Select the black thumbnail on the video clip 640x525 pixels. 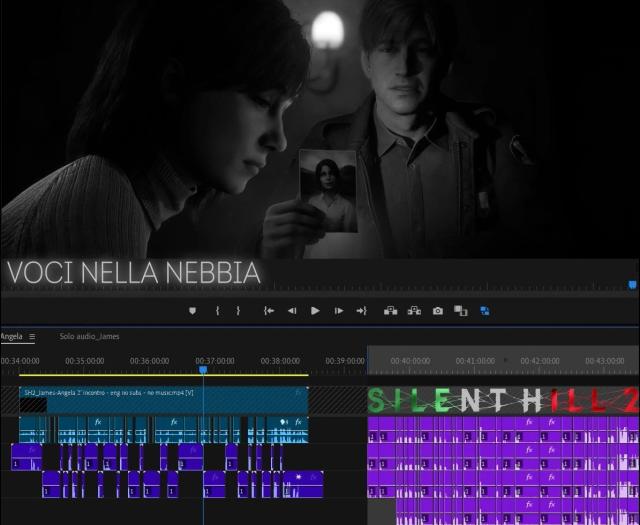click(x=33, y=405)
